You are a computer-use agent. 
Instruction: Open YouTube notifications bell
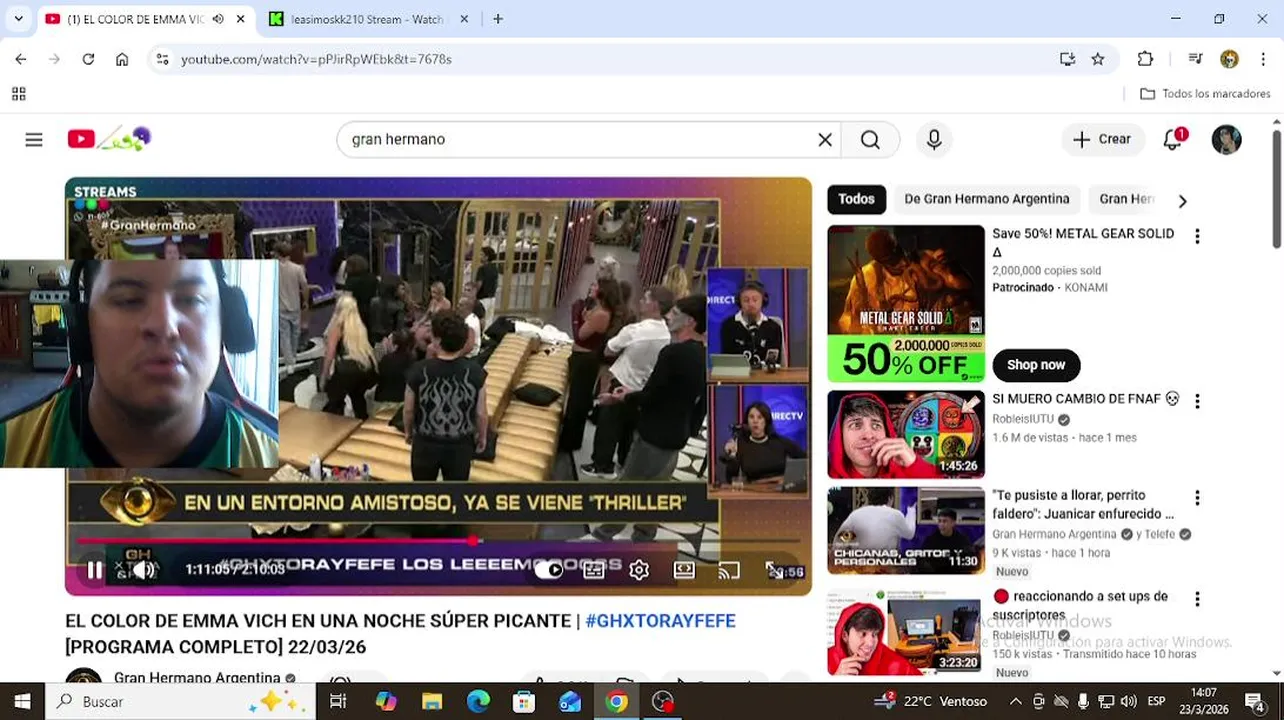coord(1173,140)
